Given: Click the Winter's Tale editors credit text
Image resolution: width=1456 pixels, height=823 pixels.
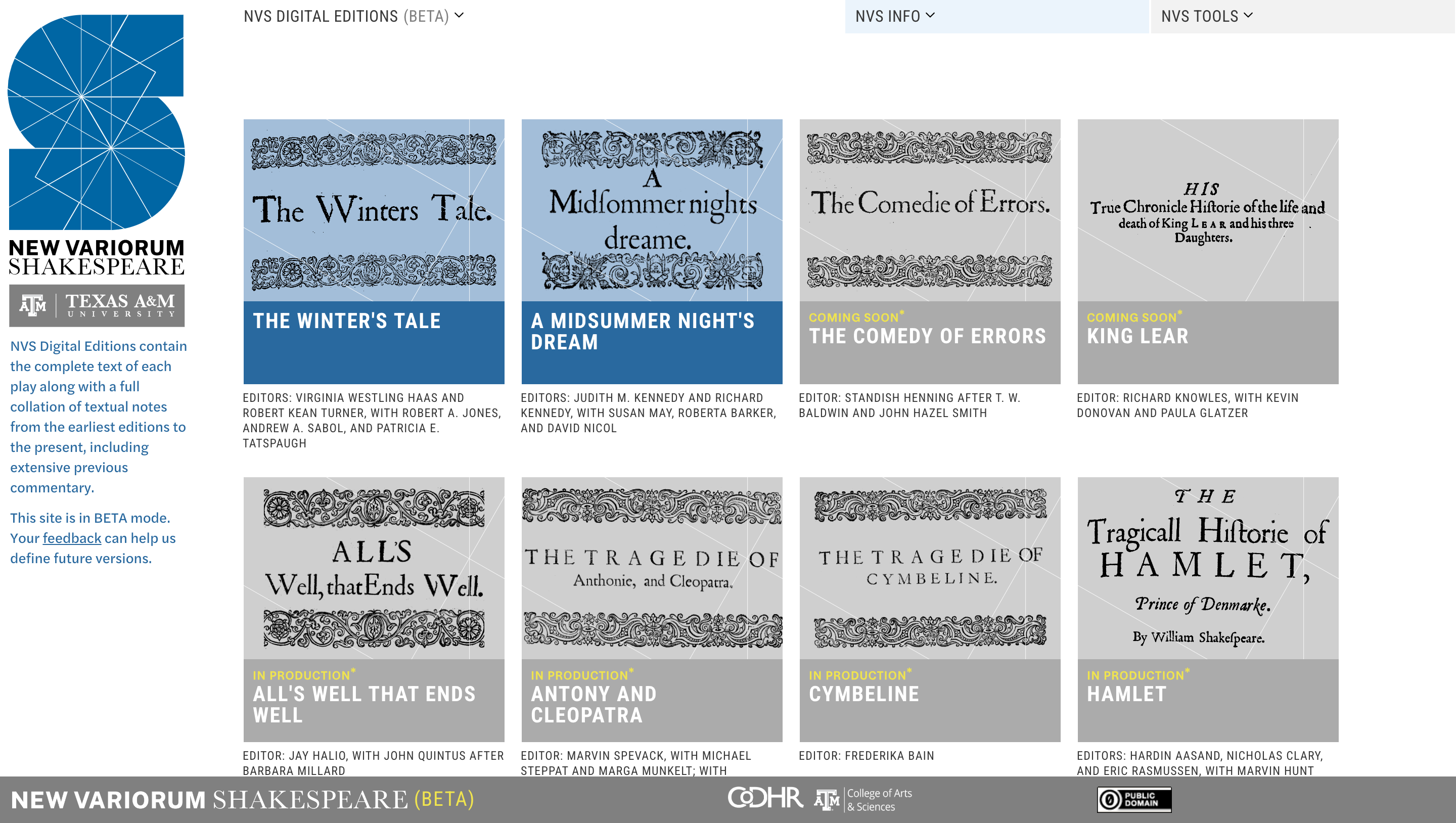Looking at the screenshot, I should point(372,421).
